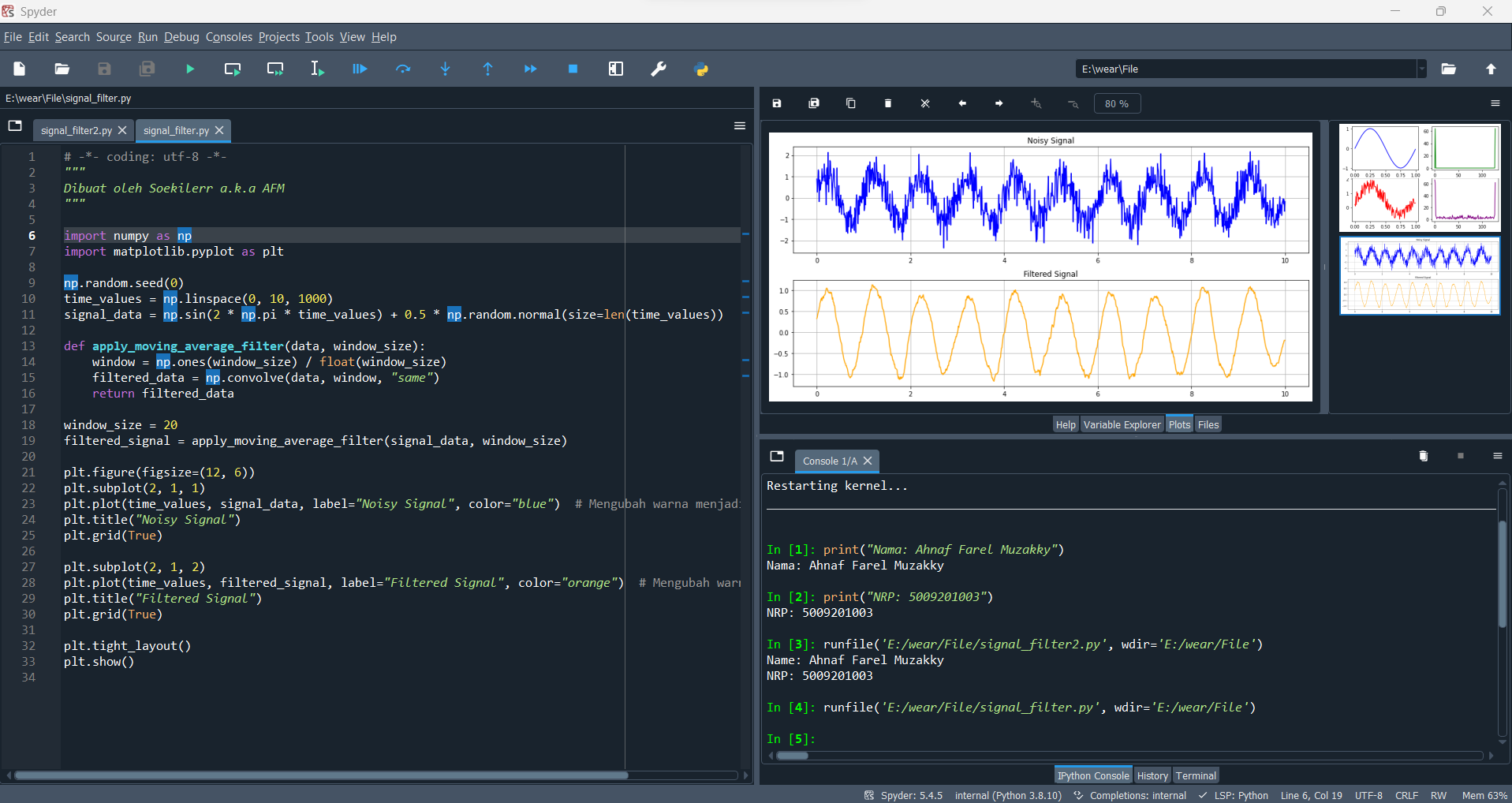Select the Filtered Signal plot thumbnail
This screenshot has height=803, width=1512.
click(x=1418, y=276)
